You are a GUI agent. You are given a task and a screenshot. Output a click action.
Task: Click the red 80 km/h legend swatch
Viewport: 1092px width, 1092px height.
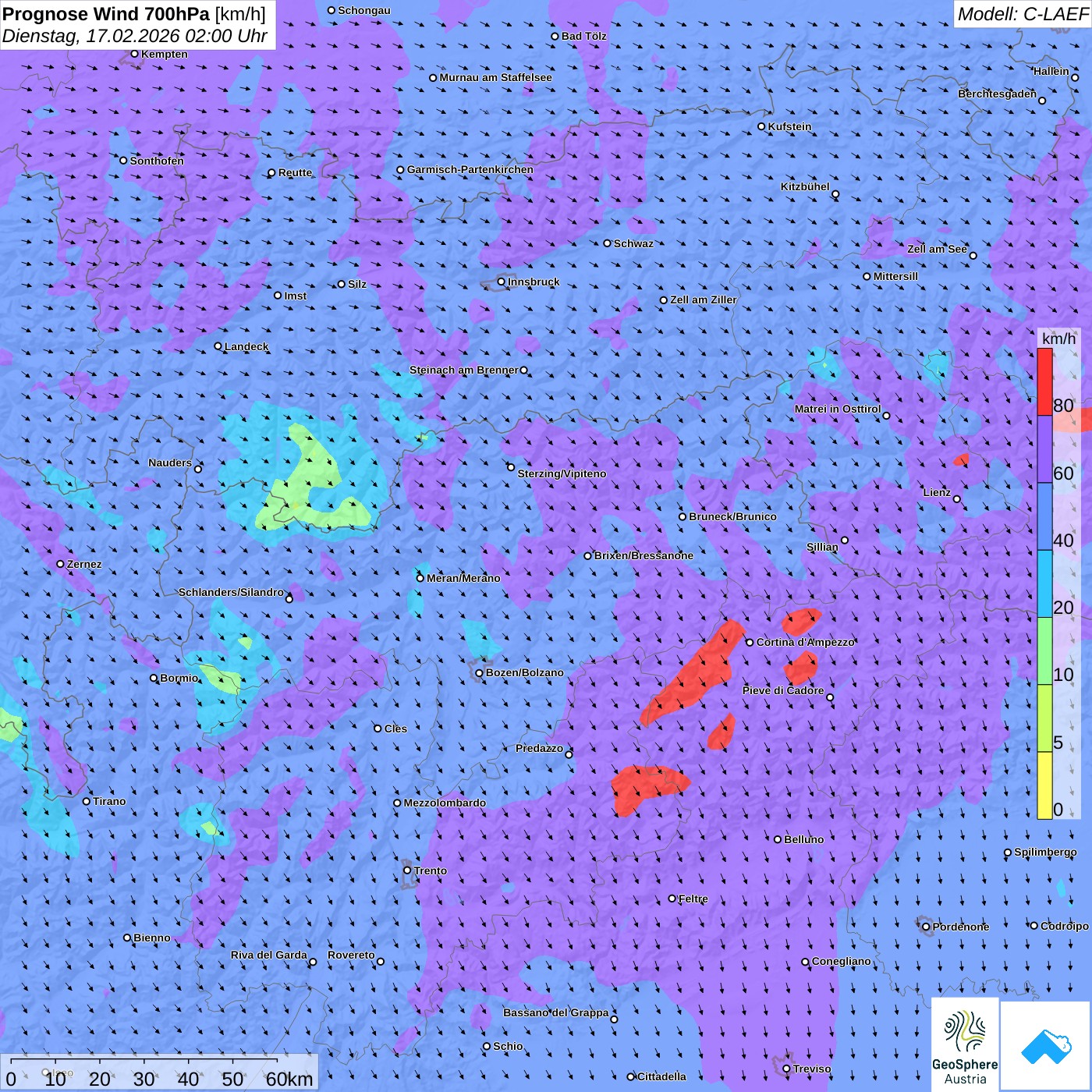click(1044, 382)
